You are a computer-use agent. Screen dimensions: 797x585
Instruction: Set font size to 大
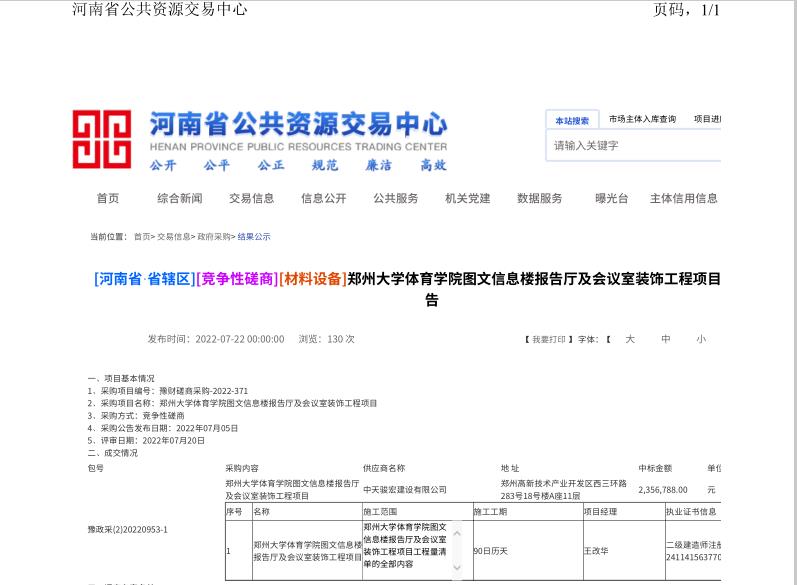pyautogui.click(x=630, y=339)
